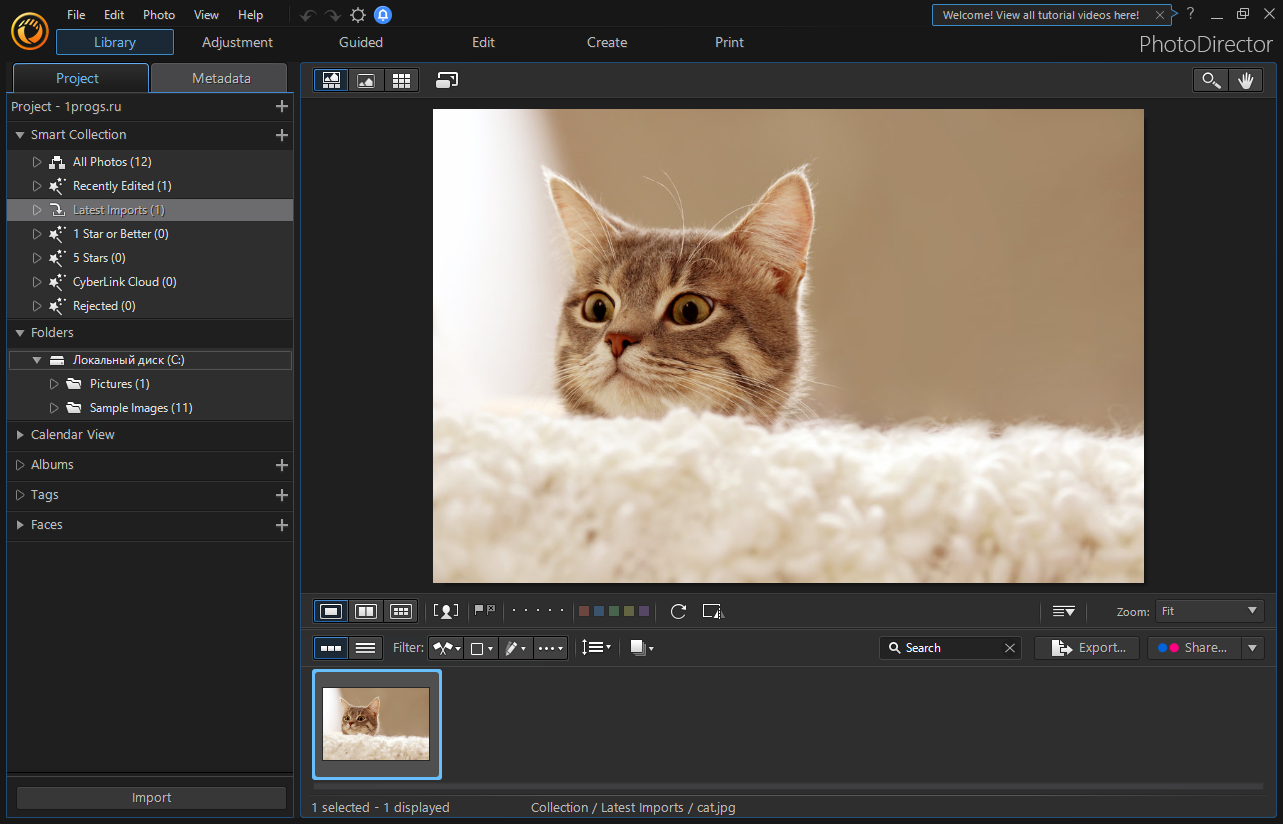This screenshot has width=1283, height=824.
Task: Switch browser to list view
Action: click(366, 648)
